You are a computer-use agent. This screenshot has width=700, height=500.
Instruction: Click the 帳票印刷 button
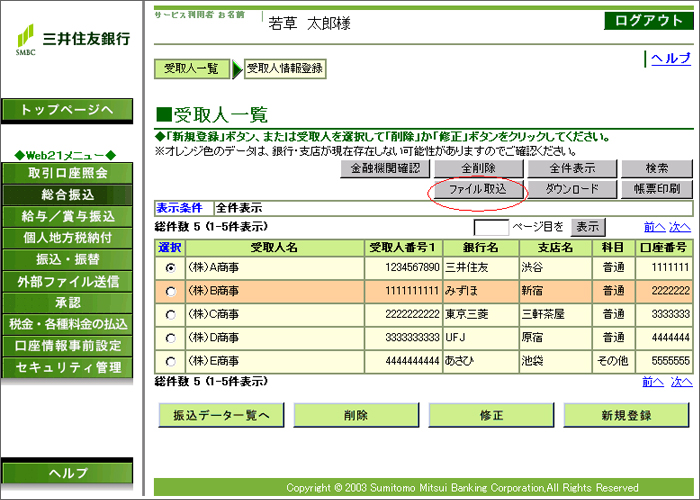[657, 189]
